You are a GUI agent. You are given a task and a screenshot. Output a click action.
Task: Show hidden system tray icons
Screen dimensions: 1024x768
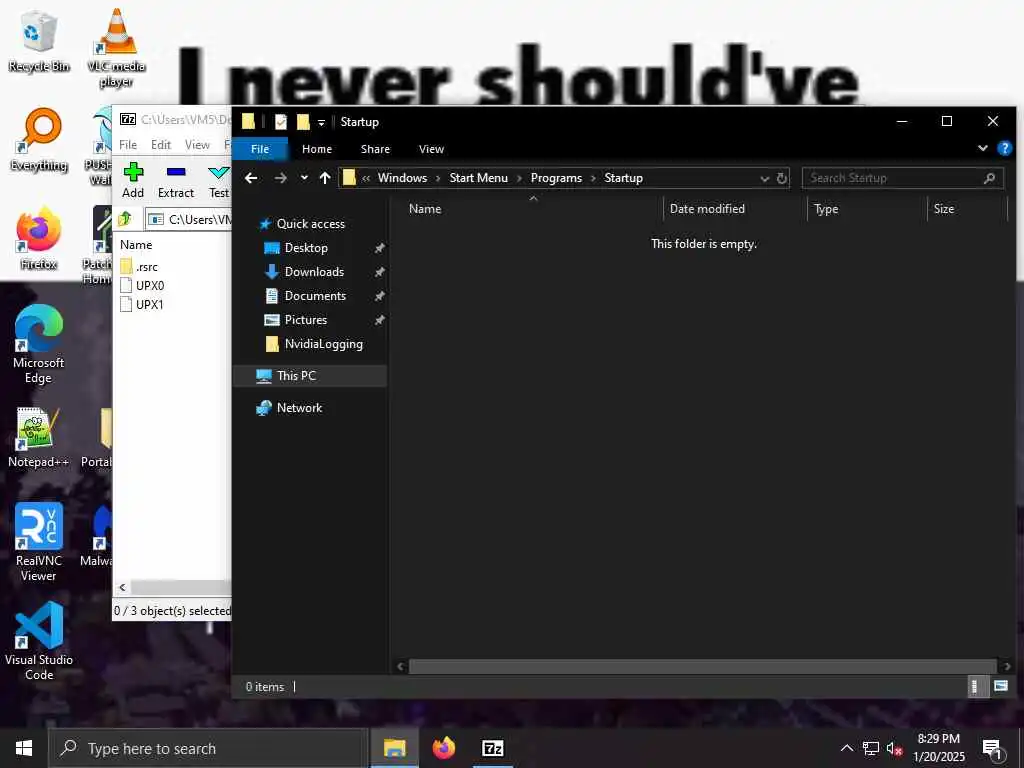(x=846, y=748)
